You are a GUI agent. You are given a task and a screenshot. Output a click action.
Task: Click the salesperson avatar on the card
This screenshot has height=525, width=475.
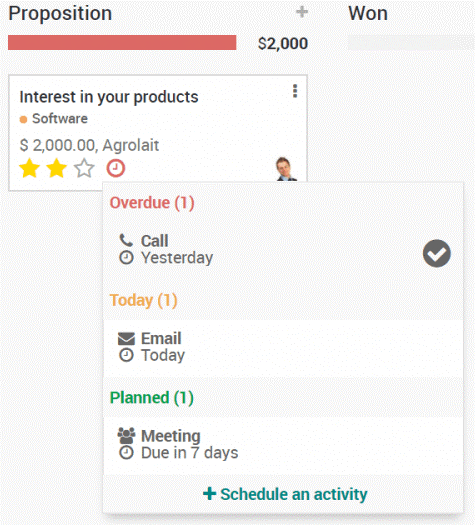pyautogui.click(x=286, y=169)
